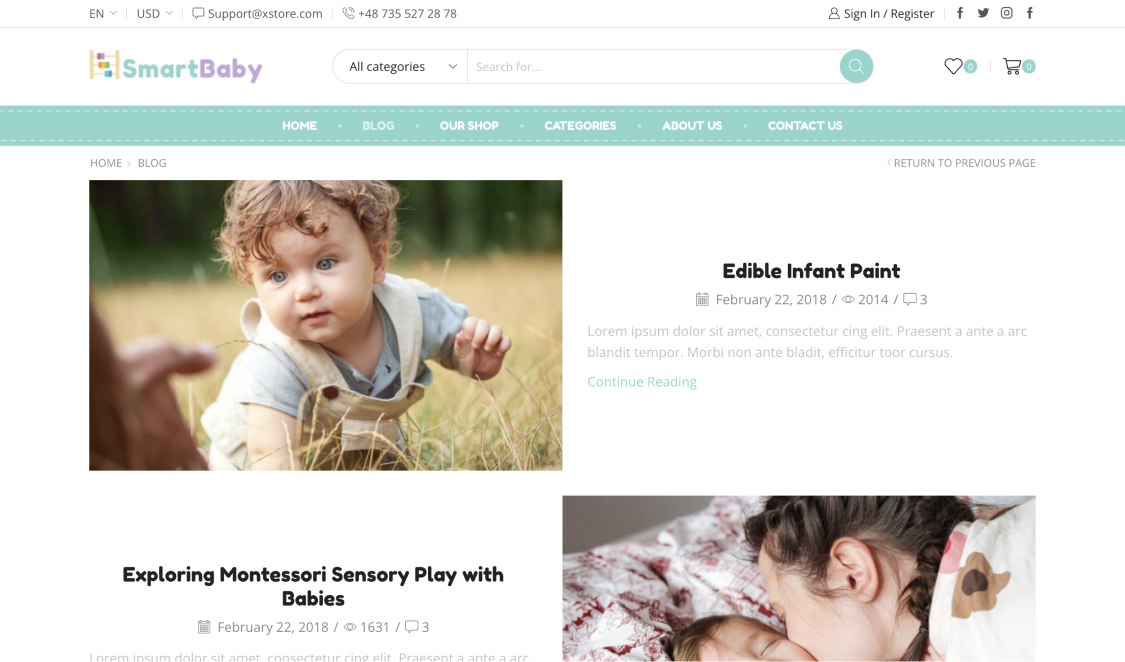Click Continue Reading under Edible Infant Paint
This screenshot has height=662, width=1125.
642,382
